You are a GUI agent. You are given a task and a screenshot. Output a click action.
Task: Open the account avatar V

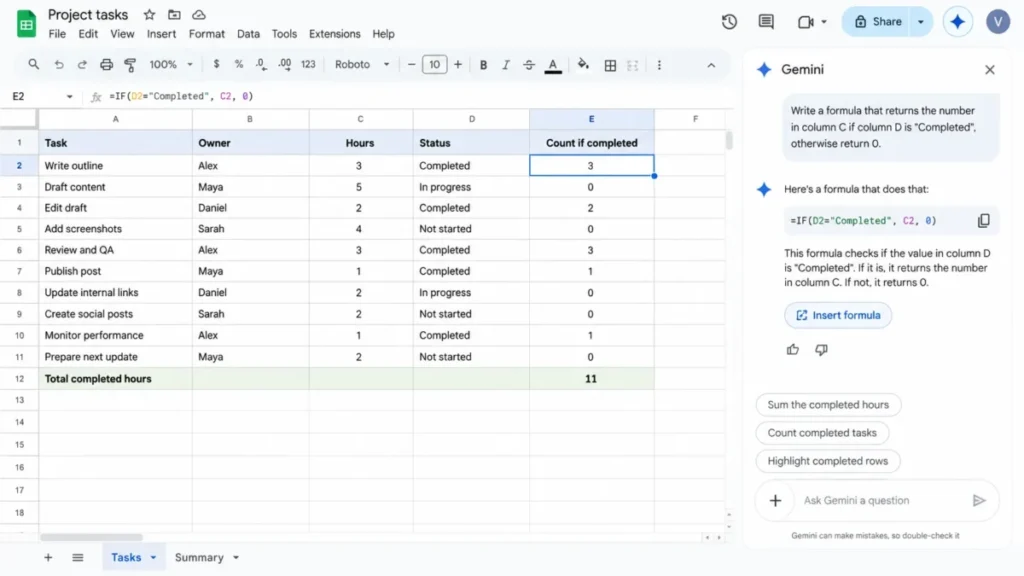[x=998, y=22]
